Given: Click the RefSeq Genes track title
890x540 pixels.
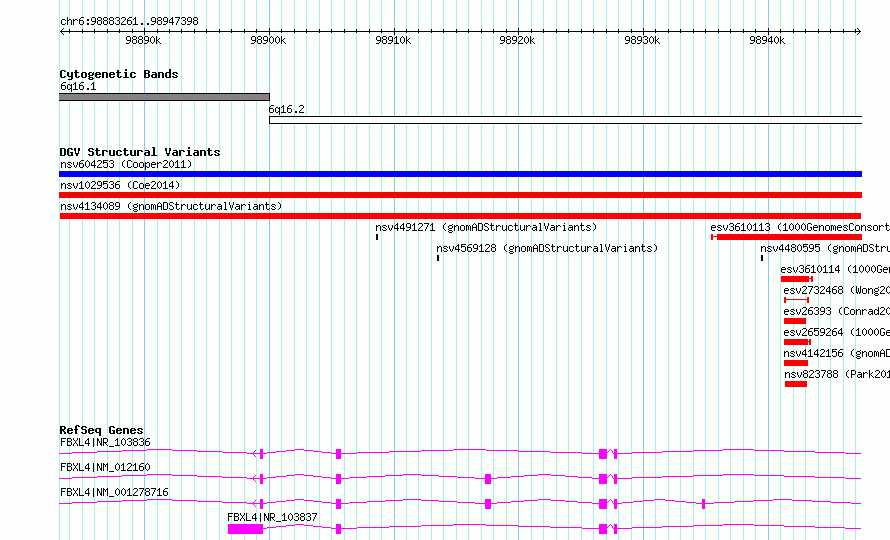Looking at the screenshot, I should (101, 430).
